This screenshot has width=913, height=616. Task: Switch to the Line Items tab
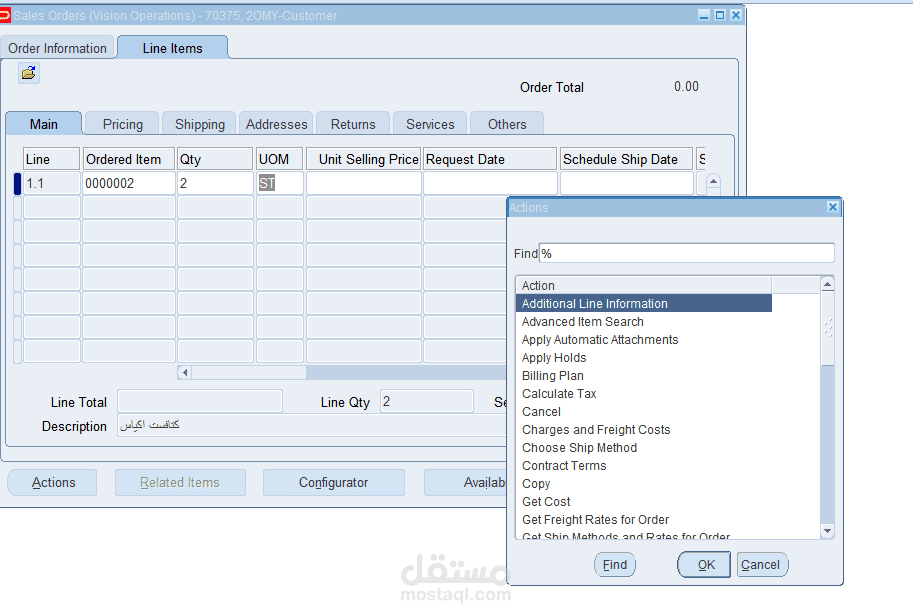pyautogui.click(x=172, y=48)
